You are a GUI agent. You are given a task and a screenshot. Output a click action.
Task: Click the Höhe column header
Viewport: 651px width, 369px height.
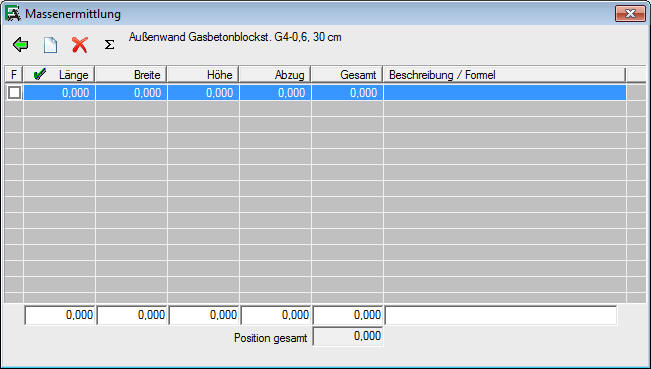click(203, 75)
